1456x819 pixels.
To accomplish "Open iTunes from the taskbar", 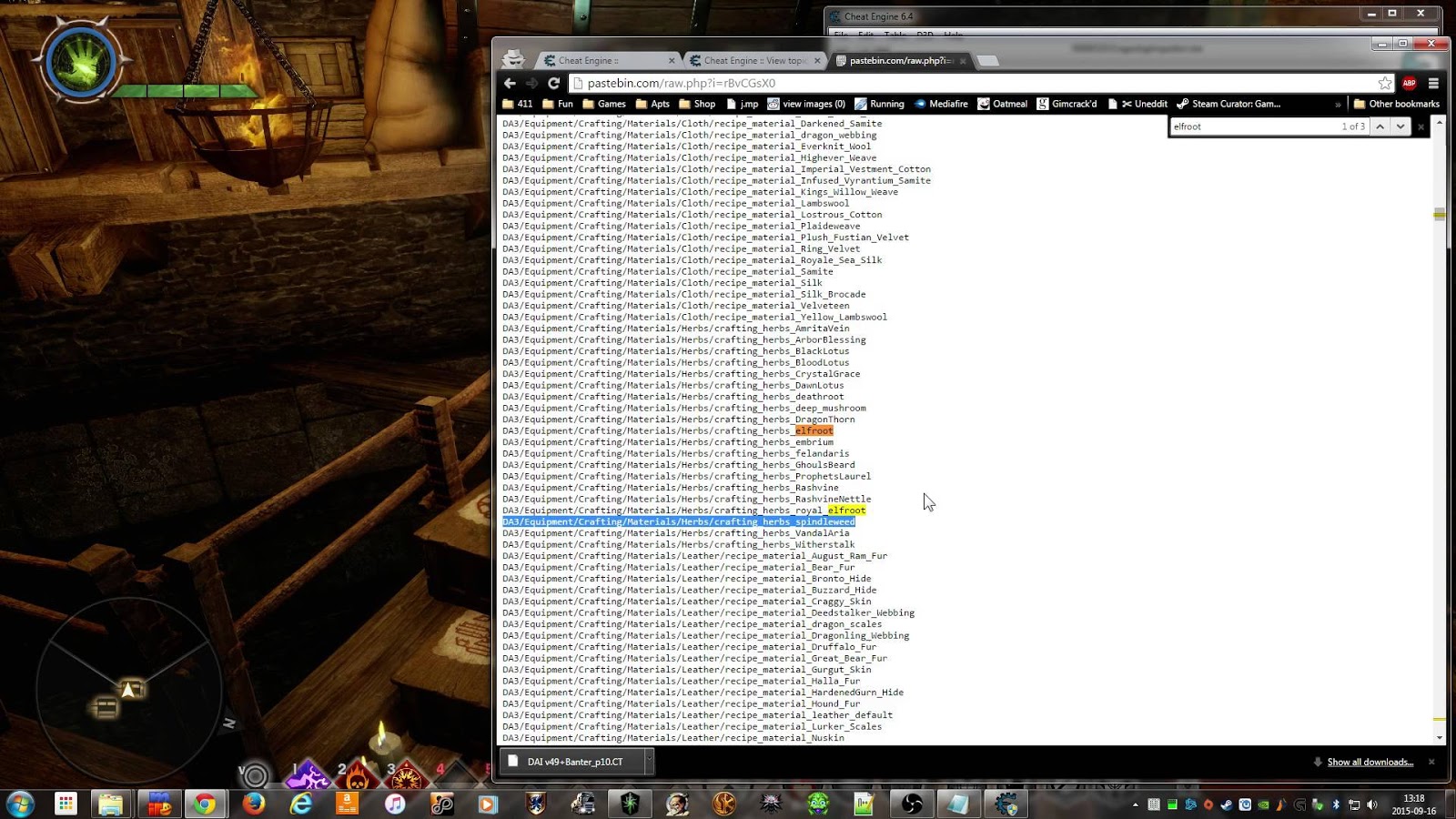I will [x=395, y=804].
